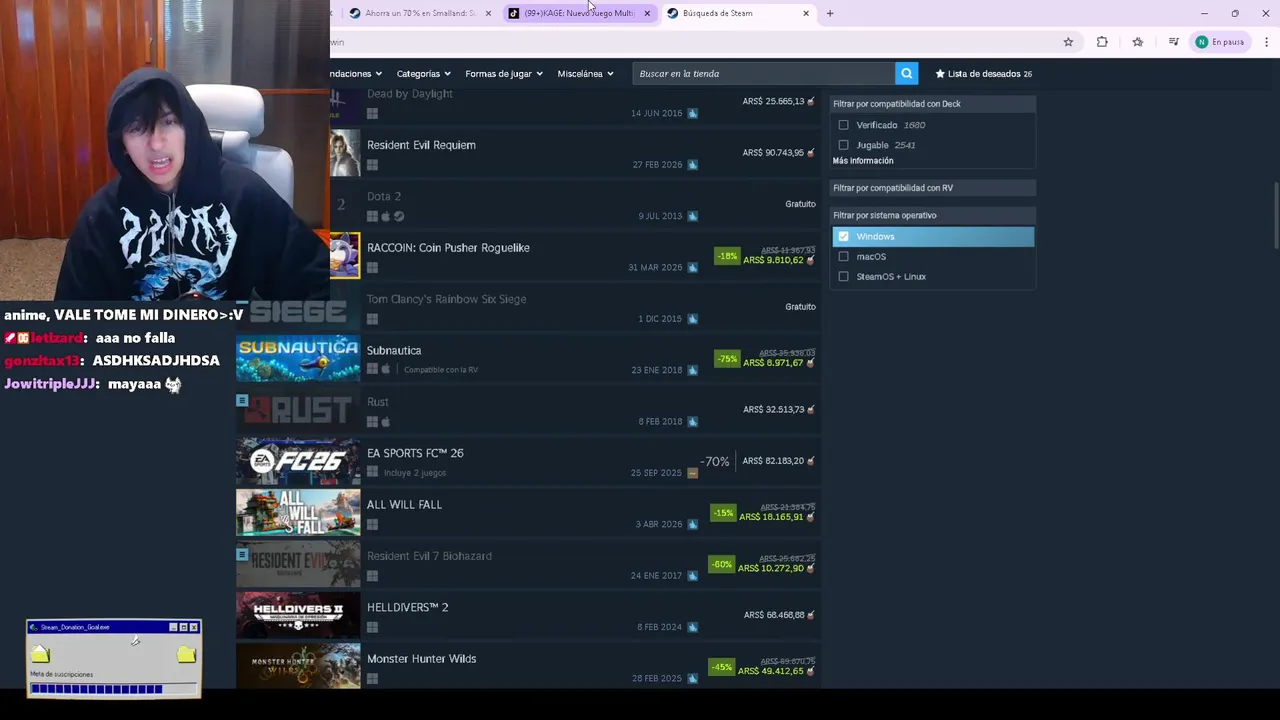This screenshot has height=720, width=1280.
Task: Click the Compatible con la RV label
Action: (441, 370)
